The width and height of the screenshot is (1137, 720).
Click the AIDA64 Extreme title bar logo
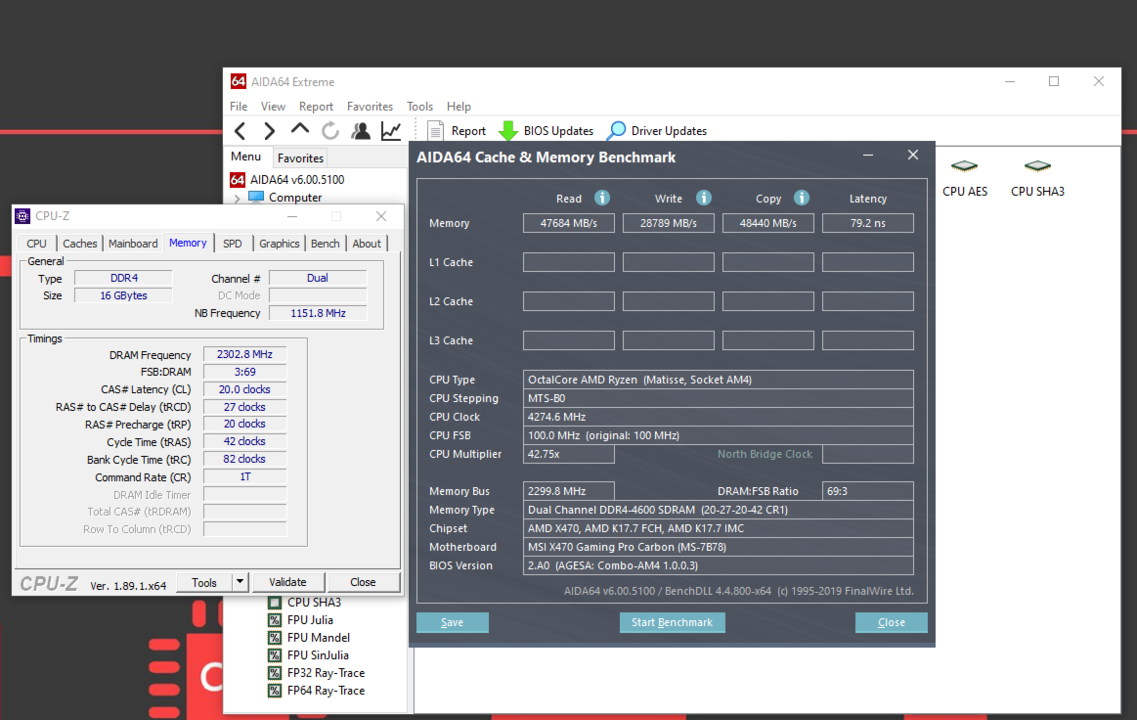(238, 81)
